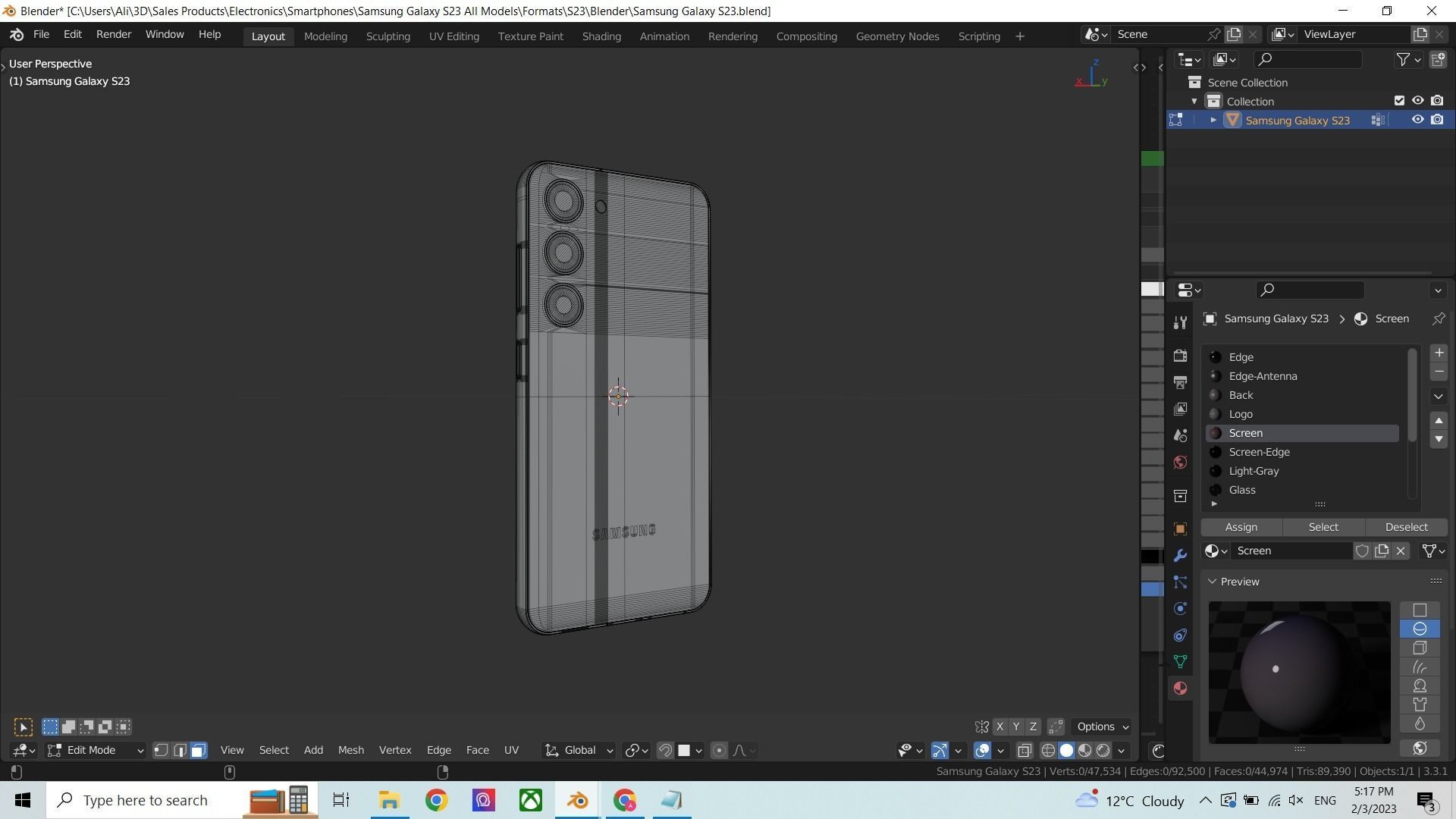This screenshot has width=1456, height=819.
Task: Open the Particles properties tab
Action: (1180, 582)
